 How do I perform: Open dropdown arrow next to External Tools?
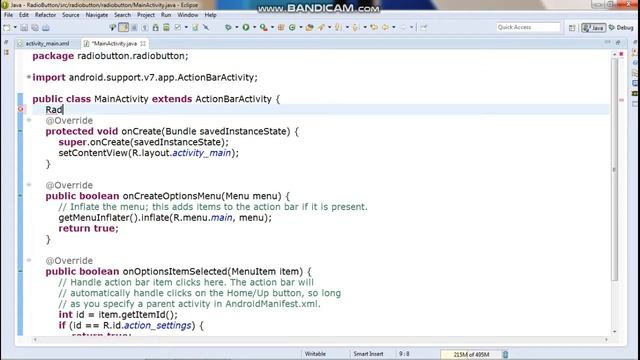point(272,27)
